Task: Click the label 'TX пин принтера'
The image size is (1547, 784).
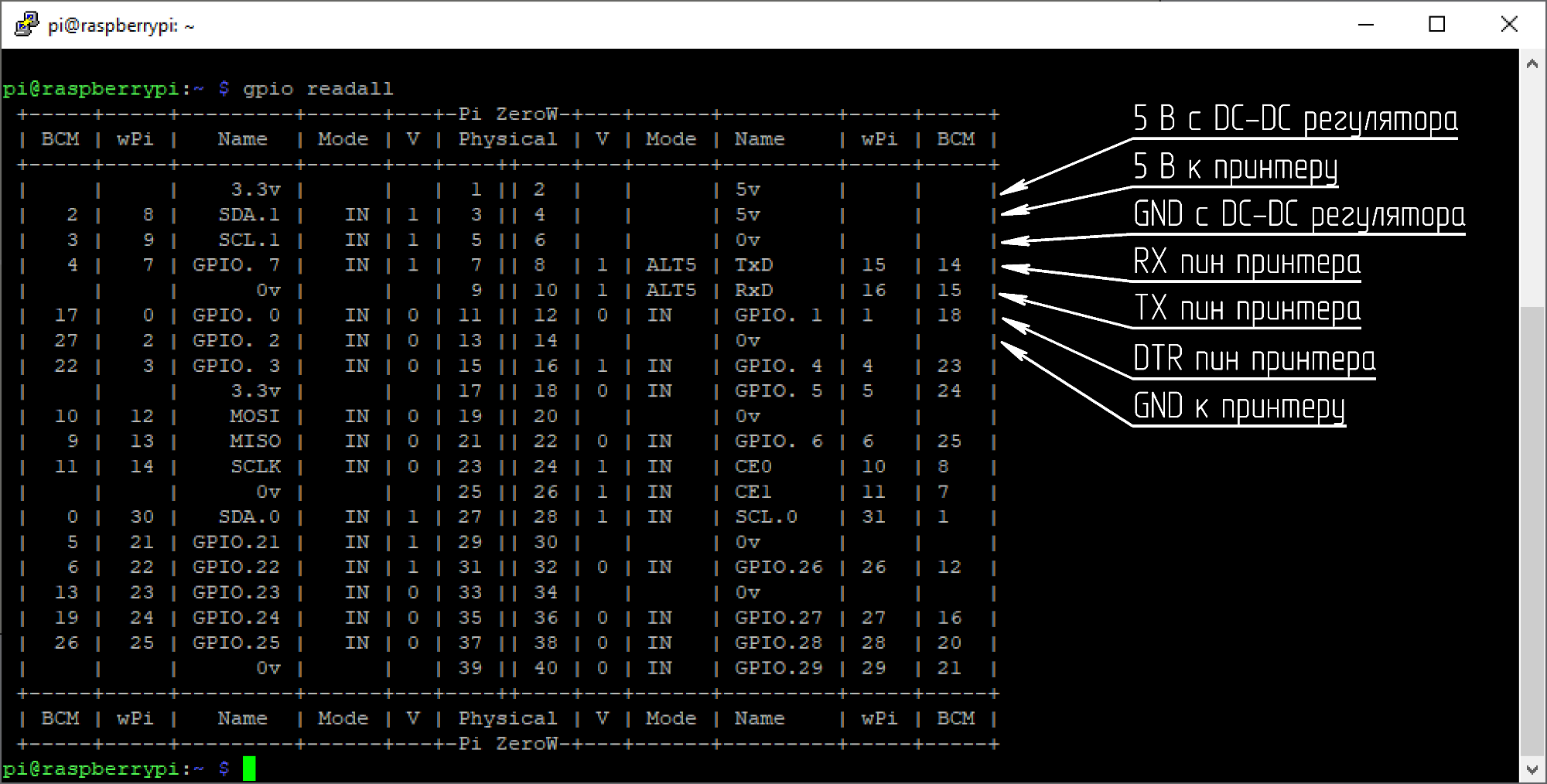Action: [x=1247, y=310]
